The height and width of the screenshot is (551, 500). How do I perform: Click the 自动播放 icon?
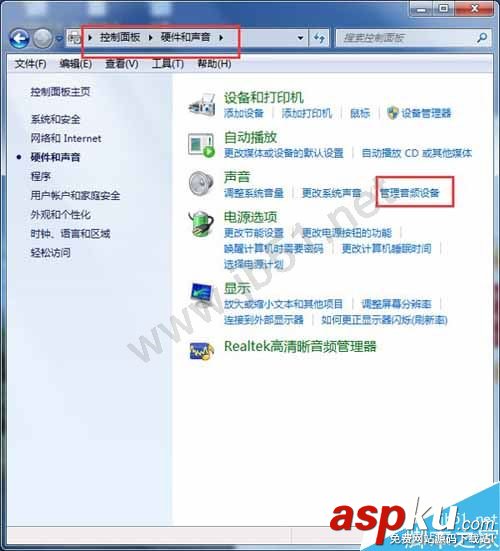201,144
